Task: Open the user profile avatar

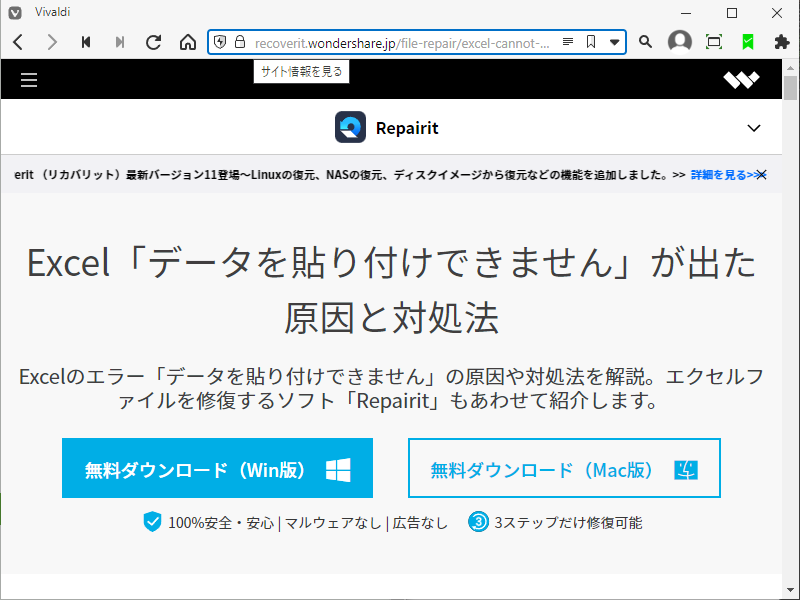Action: pos(680,42)
